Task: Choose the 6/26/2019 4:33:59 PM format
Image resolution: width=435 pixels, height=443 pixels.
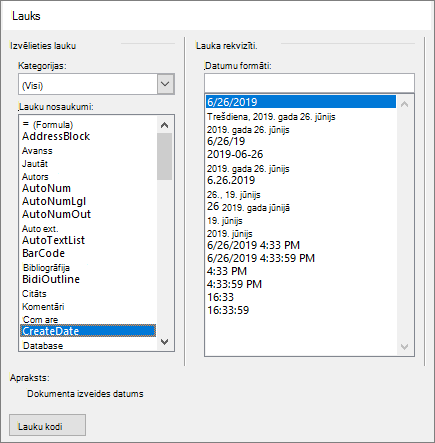Action: tap(261, 258)
